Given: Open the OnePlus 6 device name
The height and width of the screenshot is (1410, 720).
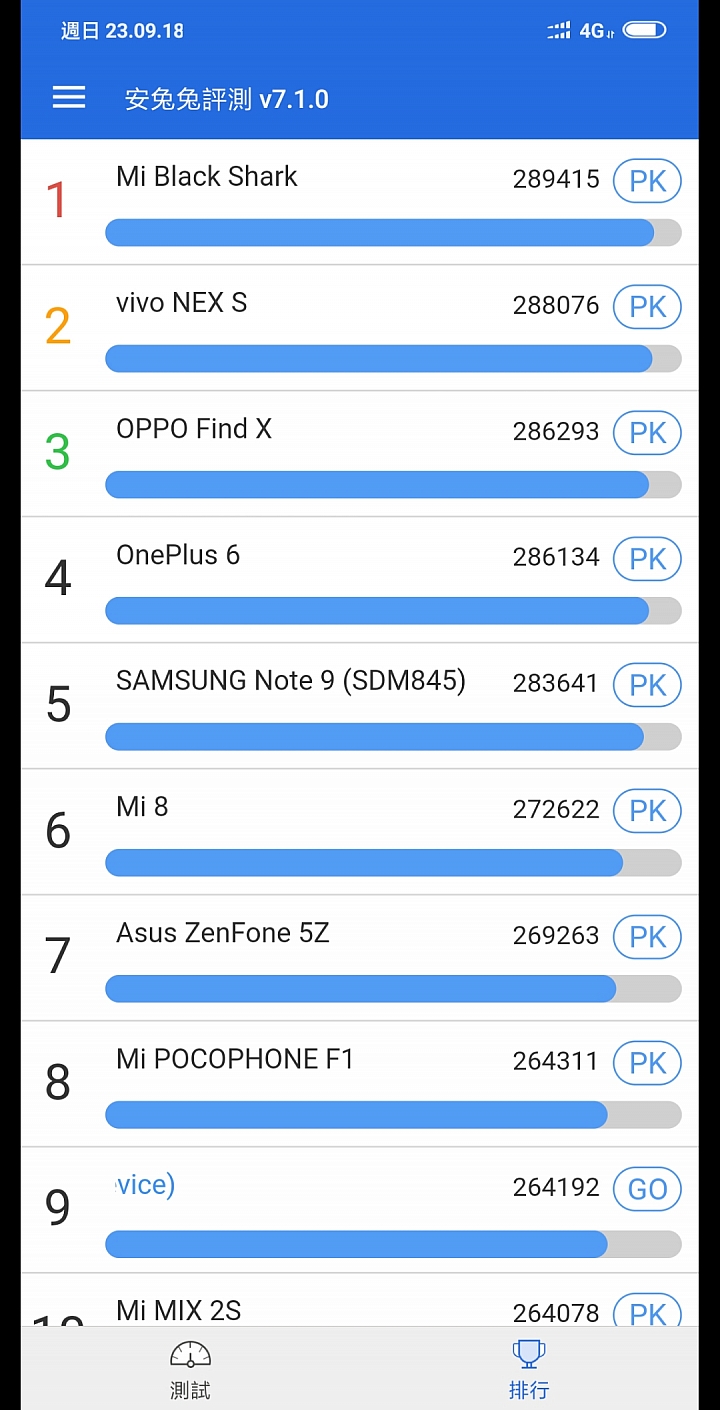Looking at the screenshot, I should tap(178, 555).
